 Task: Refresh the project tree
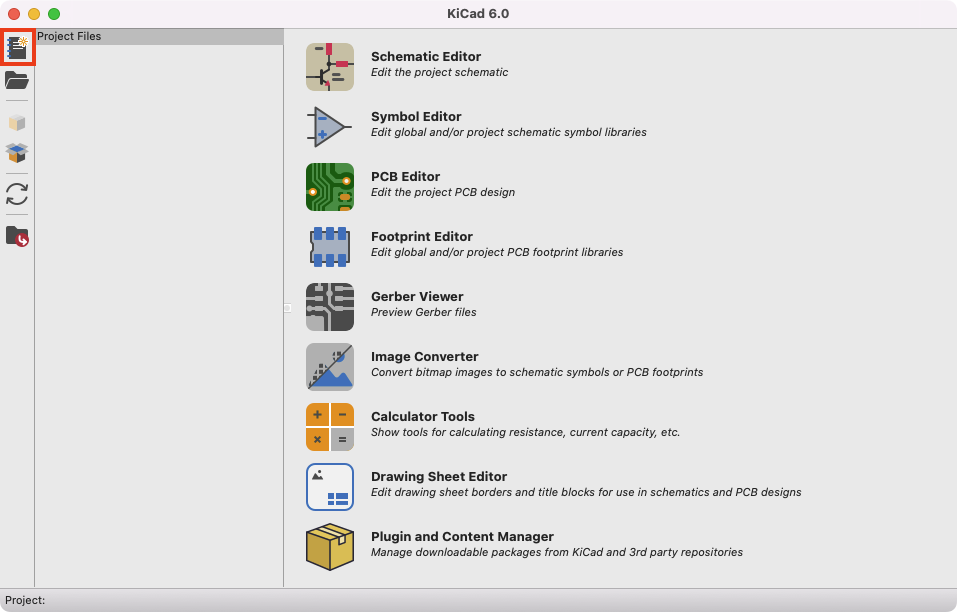tap(17, 194)
